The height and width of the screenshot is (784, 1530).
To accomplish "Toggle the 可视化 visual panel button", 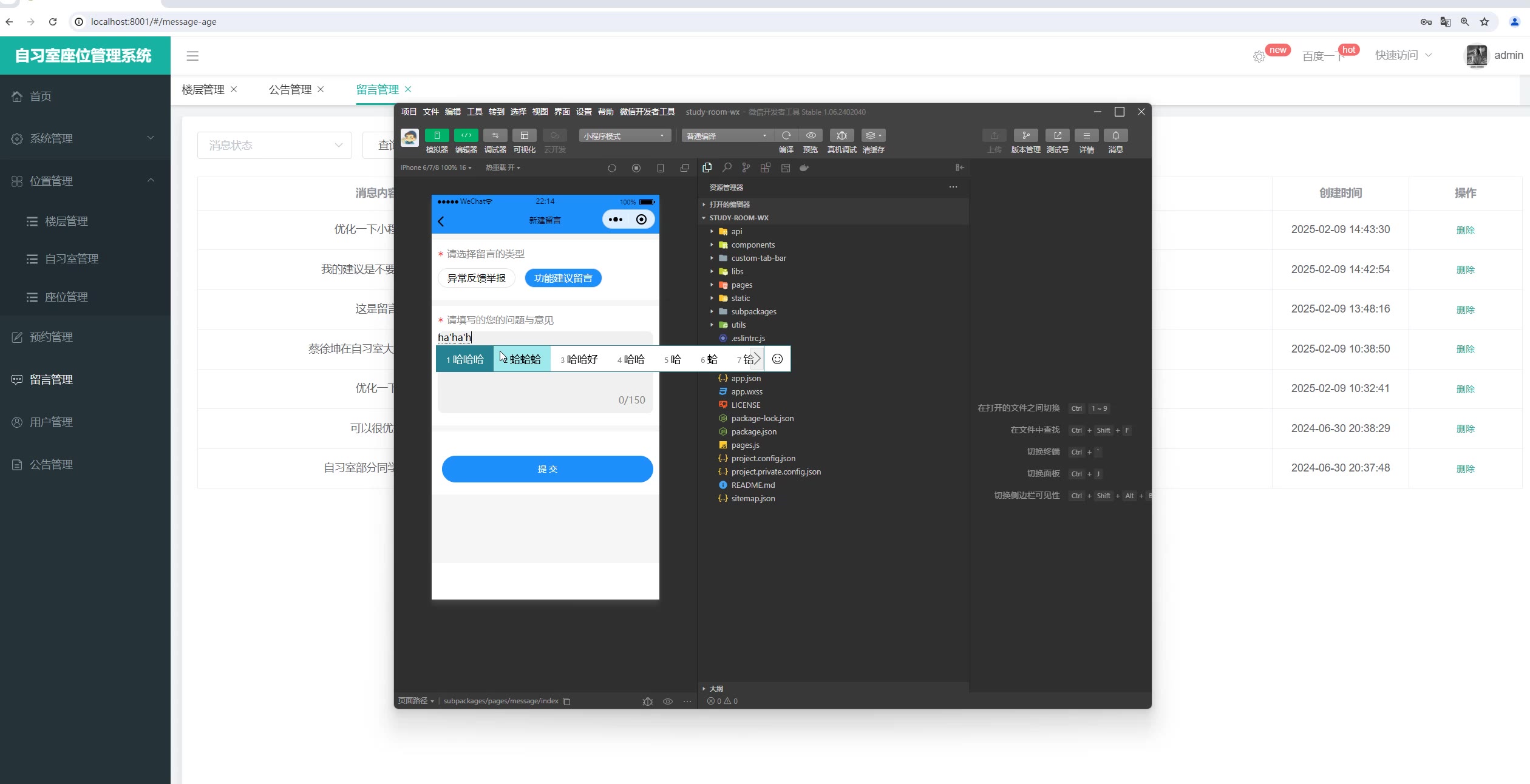I will pos(524,135).
